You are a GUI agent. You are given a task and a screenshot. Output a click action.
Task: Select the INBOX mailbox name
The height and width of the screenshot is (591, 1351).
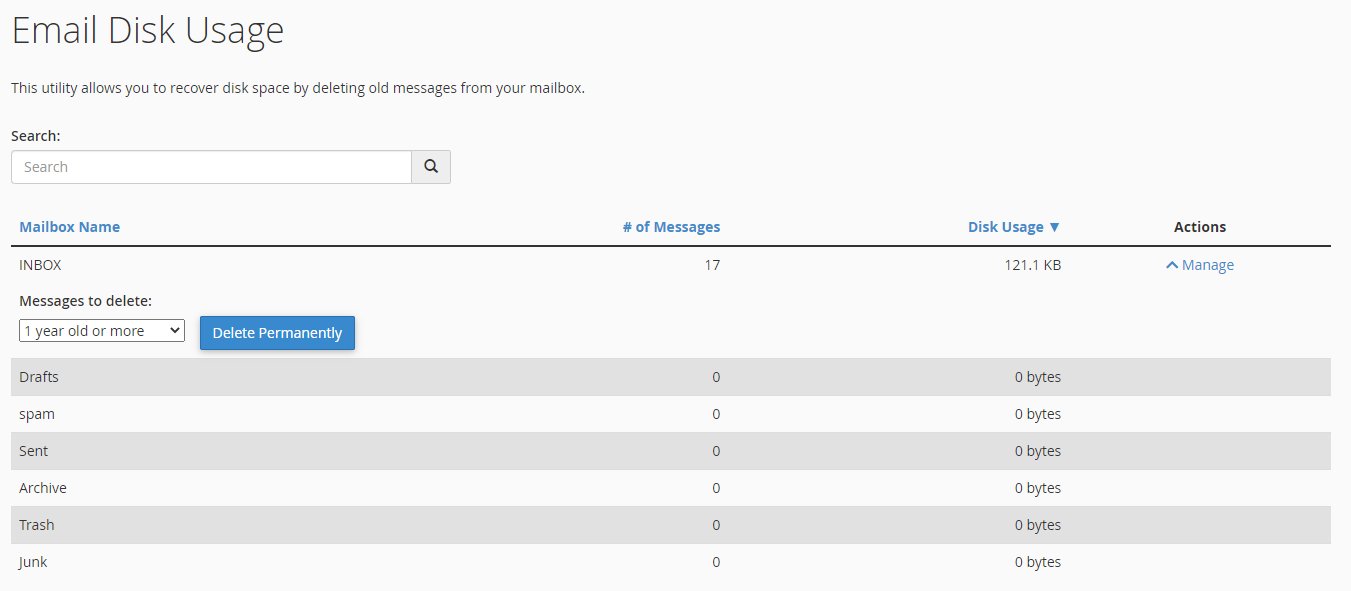click(x=40, y=265)
